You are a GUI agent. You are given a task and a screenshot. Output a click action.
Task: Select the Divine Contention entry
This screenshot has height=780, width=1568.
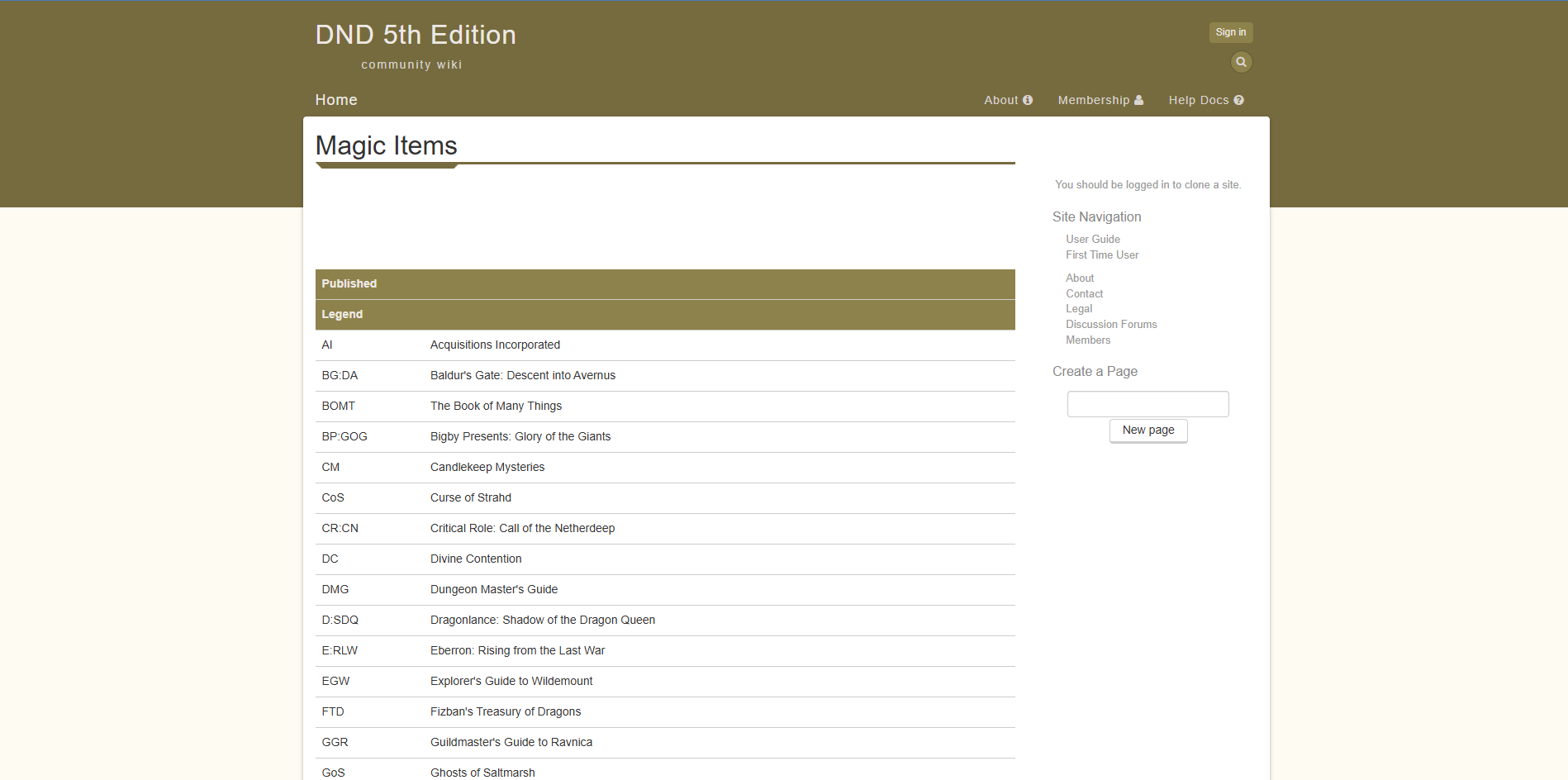coord(476,559)
